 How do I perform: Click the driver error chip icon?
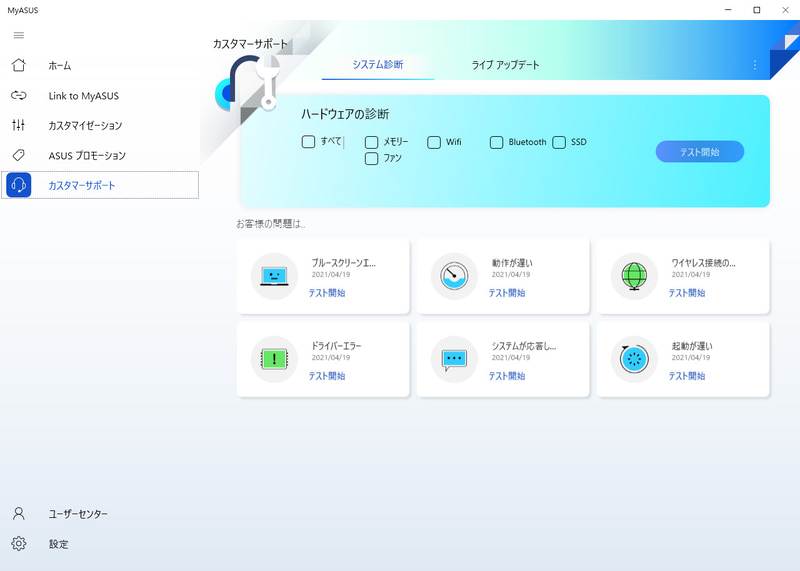tap(274, 359)
